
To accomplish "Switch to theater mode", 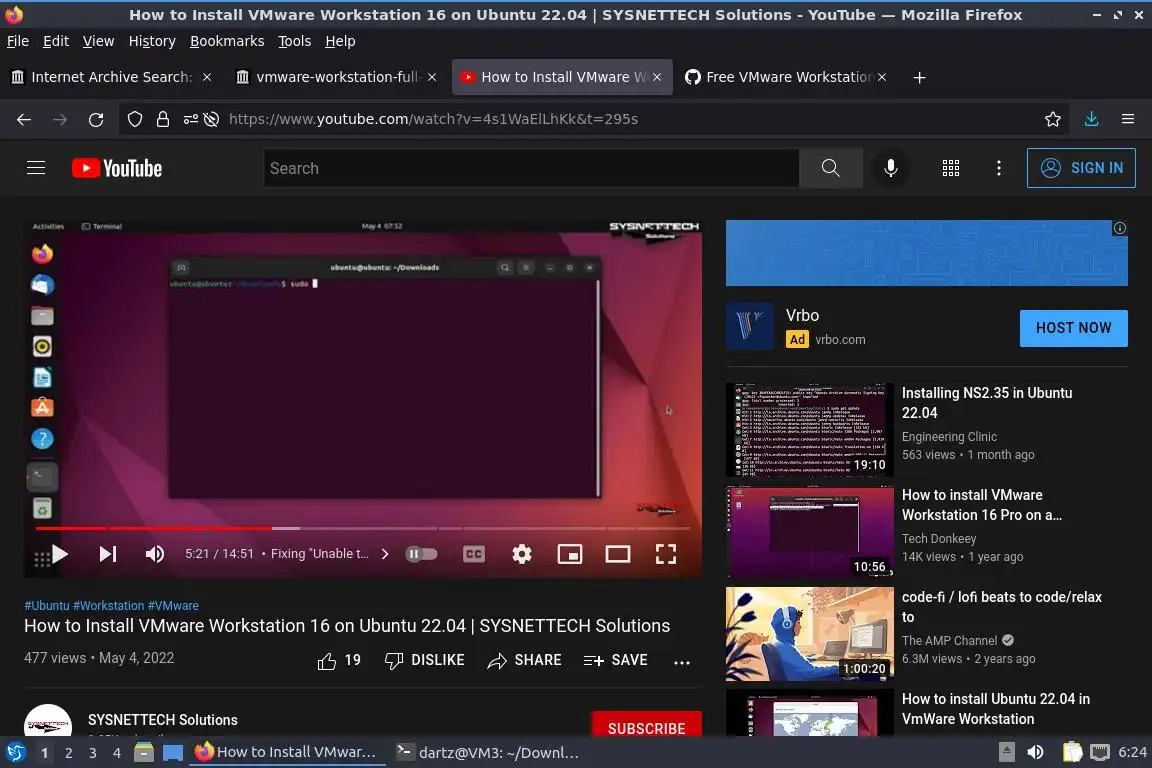I will coord(618,554).
